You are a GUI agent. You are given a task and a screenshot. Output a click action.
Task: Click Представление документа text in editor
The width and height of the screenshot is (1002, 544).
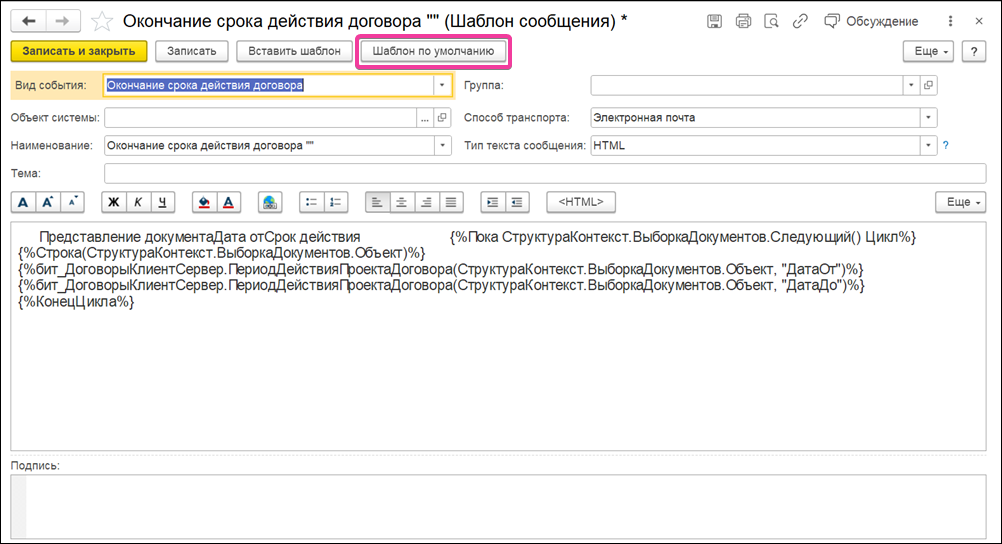coord(126,237)
